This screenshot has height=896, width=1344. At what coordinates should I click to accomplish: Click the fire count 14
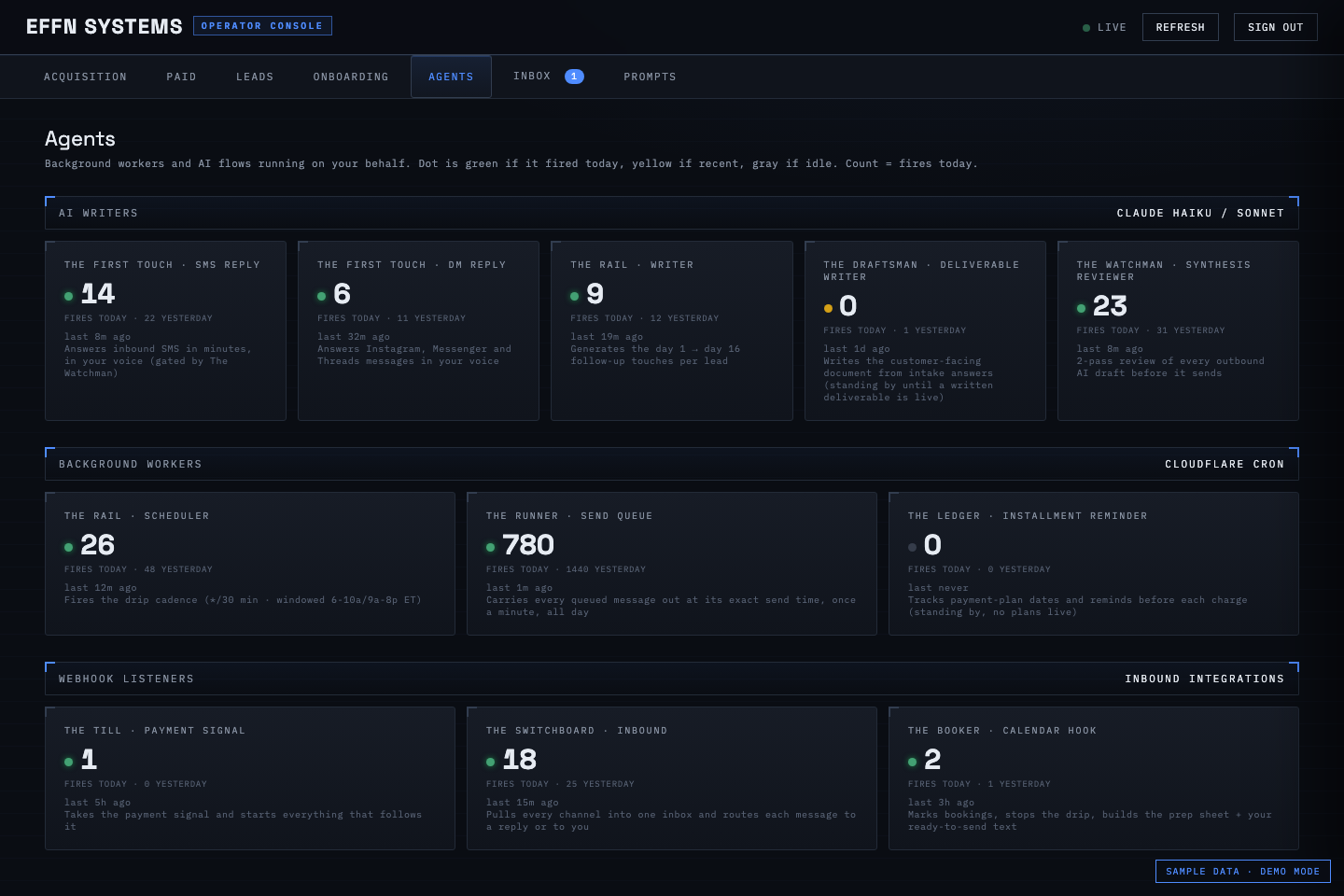pyautogui.click(x=97, y=294)
